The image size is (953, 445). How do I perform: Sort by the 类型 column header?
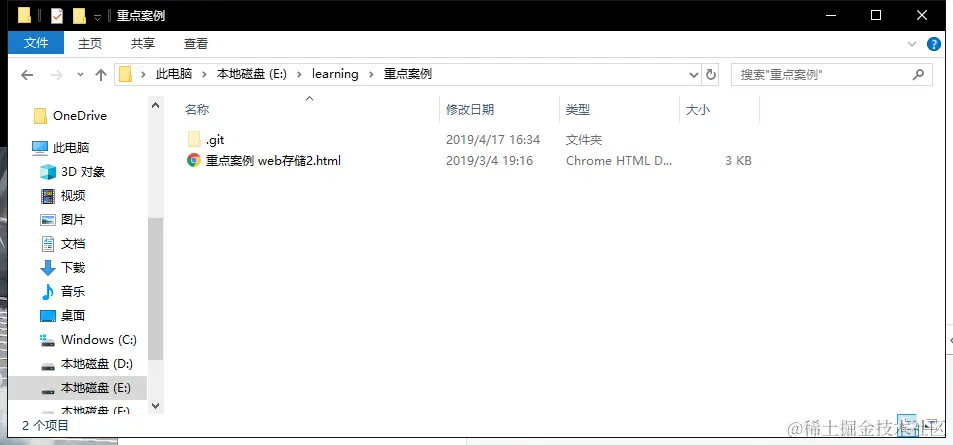[x=577, y=109]
